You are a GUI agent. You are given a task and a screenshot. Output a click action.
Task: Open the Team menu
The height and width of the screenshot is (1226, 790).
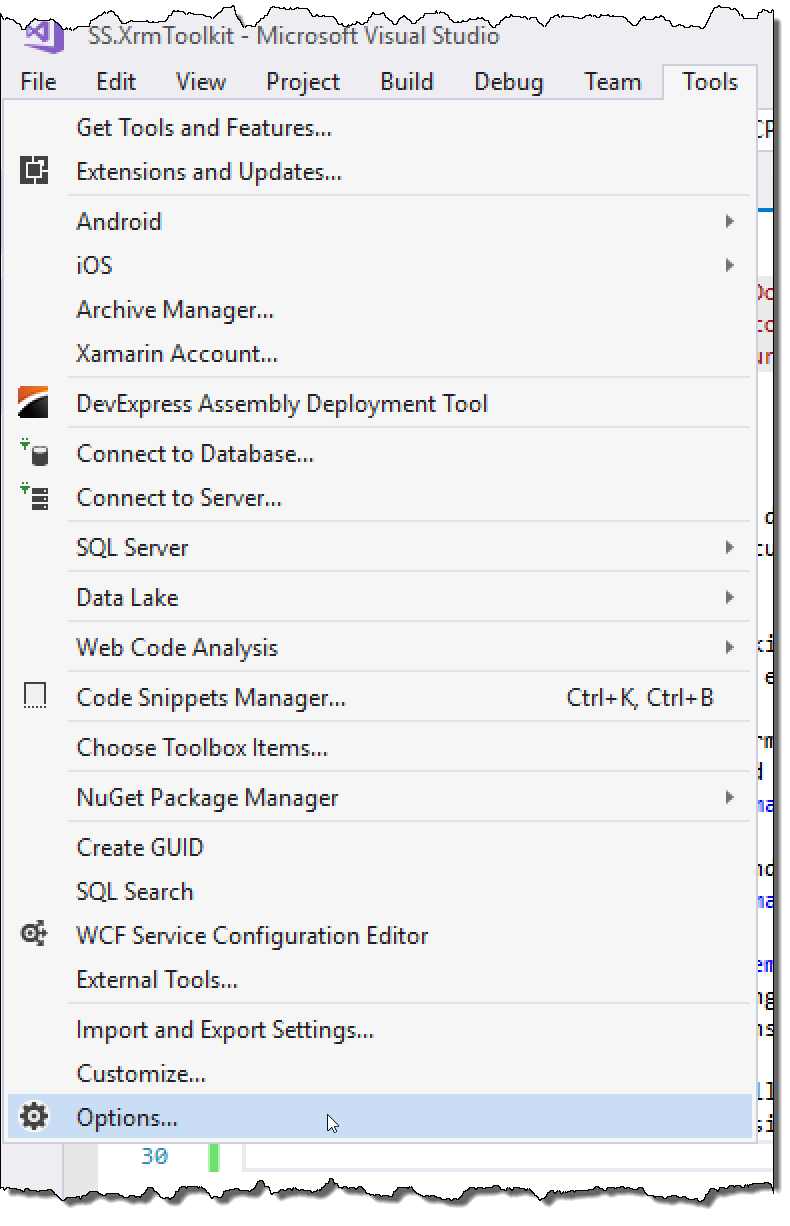613,82
